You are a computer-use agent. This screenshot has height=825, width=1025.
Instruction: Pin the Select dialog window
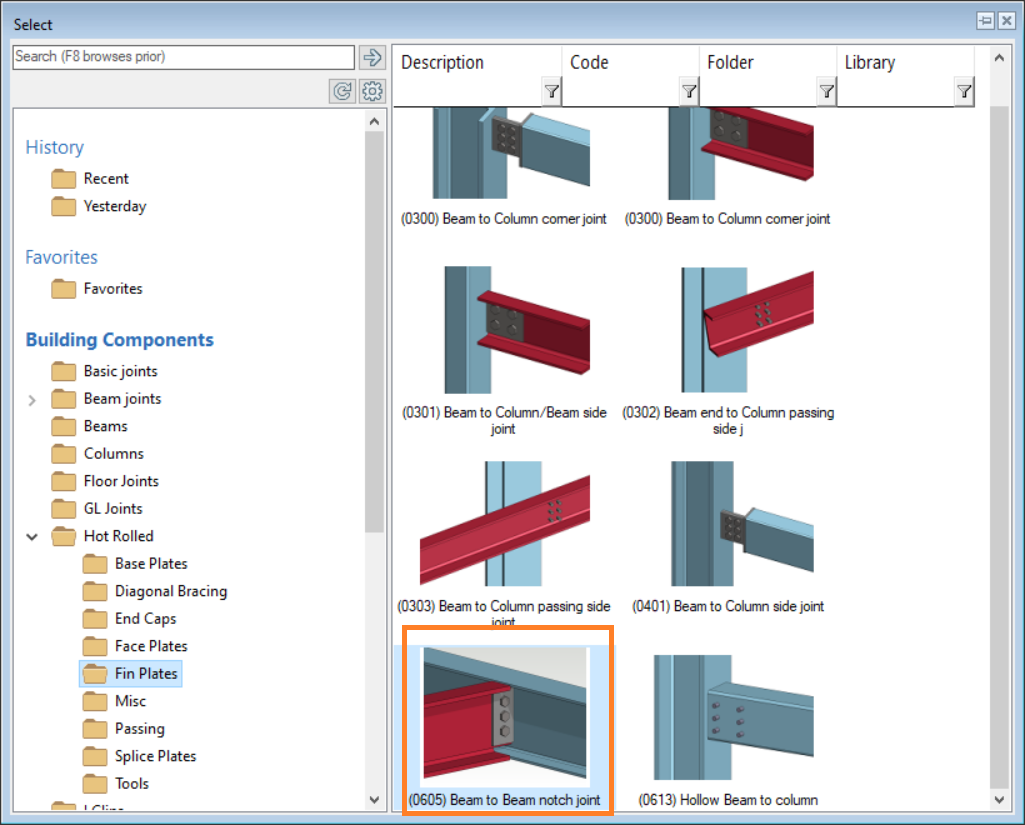point(985,21)
